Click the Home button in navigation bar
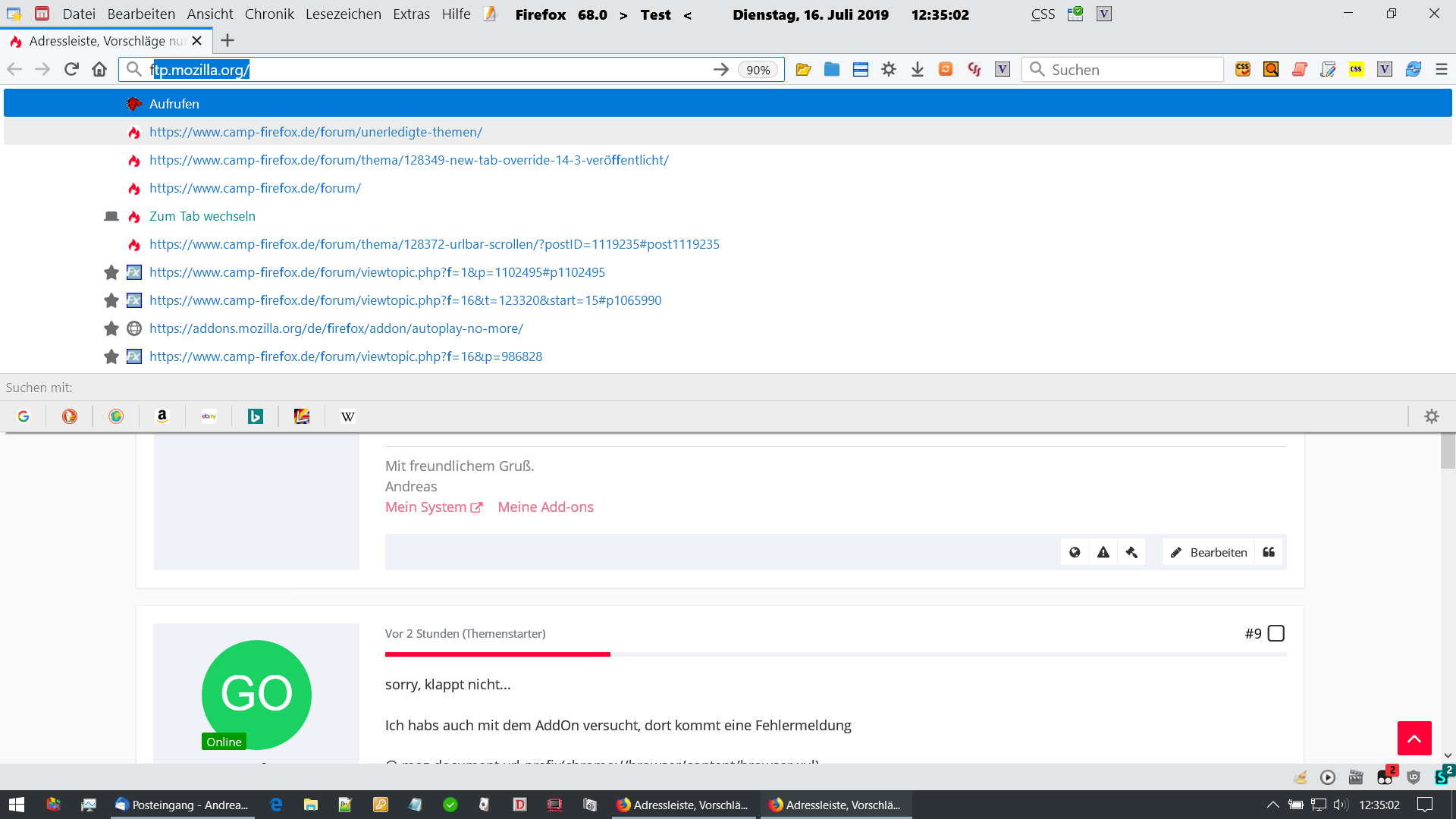Image resolution: width=1456 pixels, height=819 pixels. (x=99, y=70)
